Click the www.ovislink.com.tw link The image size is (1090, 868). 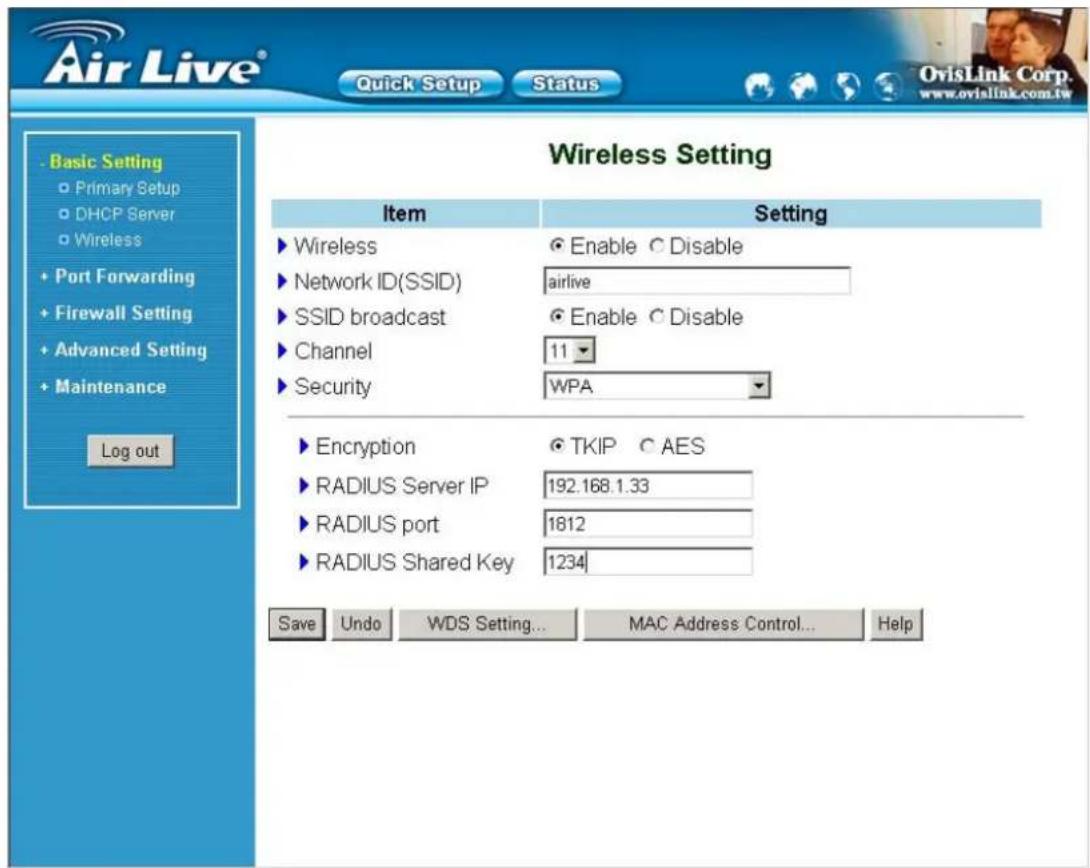[995, 94]
